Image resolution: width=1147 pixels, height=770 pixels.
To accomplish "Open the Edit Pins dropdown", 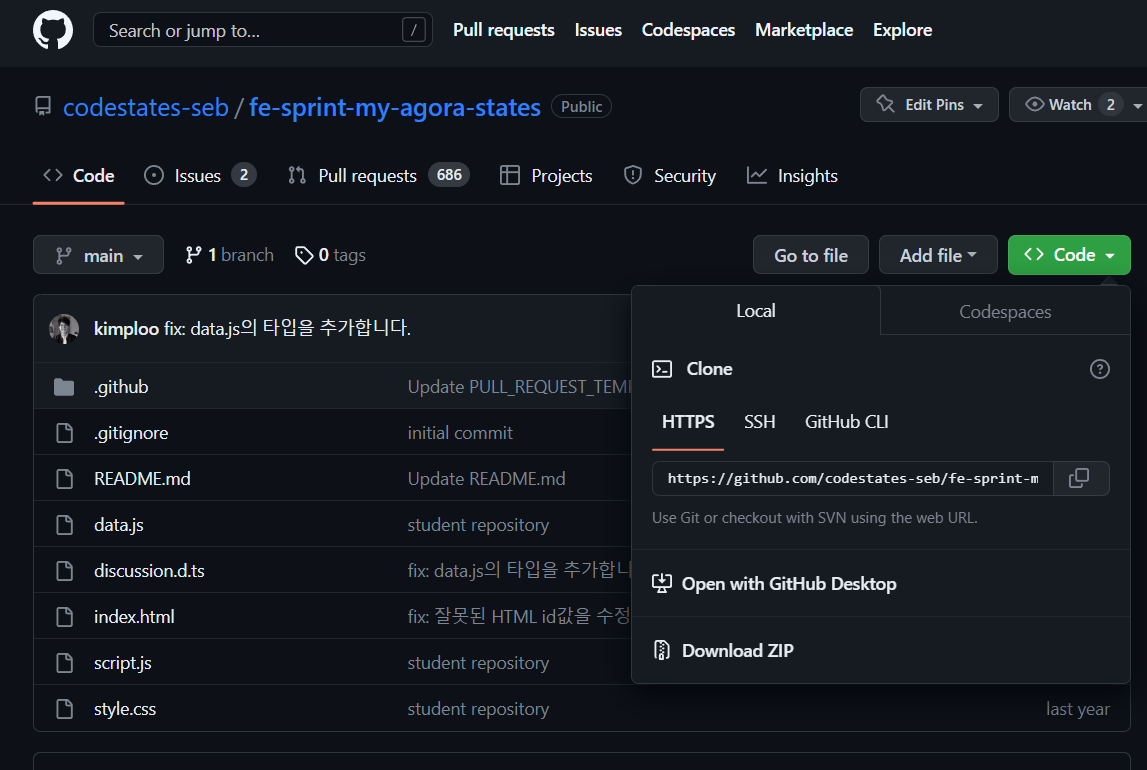I will [x=929, y=105].
